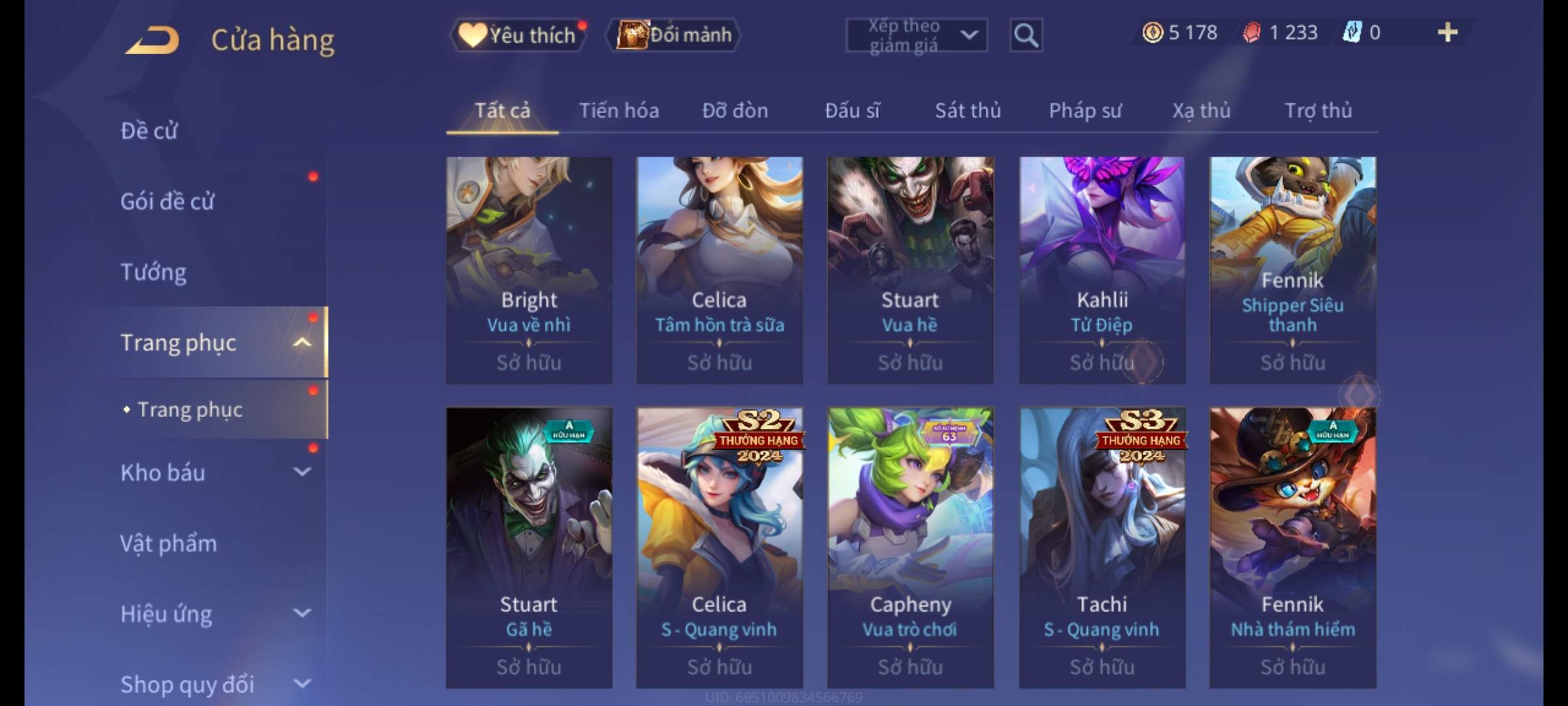Switch to the Tiến hóa tab
1568x706 pixels.
[x=619, y=110]
